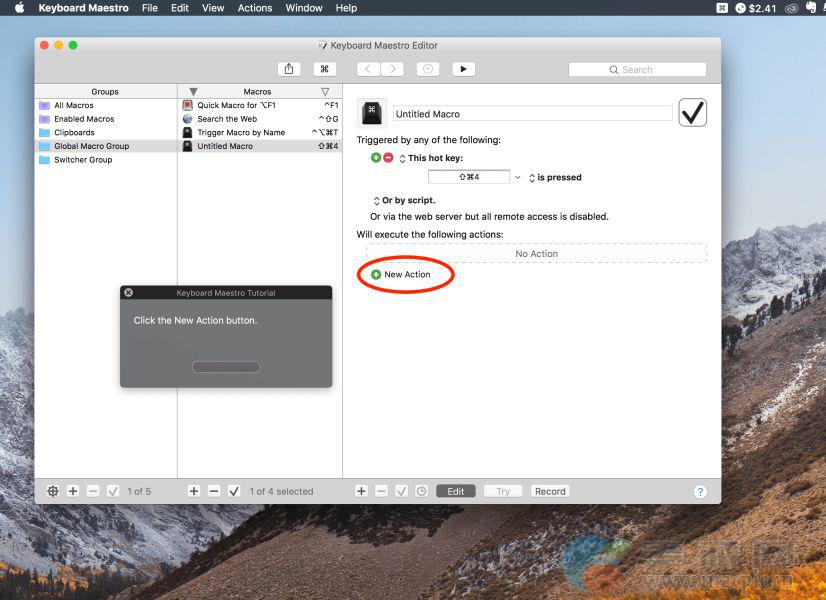Click the outlined triangle in Macros header
This screenshot has height=600, width=826.
[325, 92]
